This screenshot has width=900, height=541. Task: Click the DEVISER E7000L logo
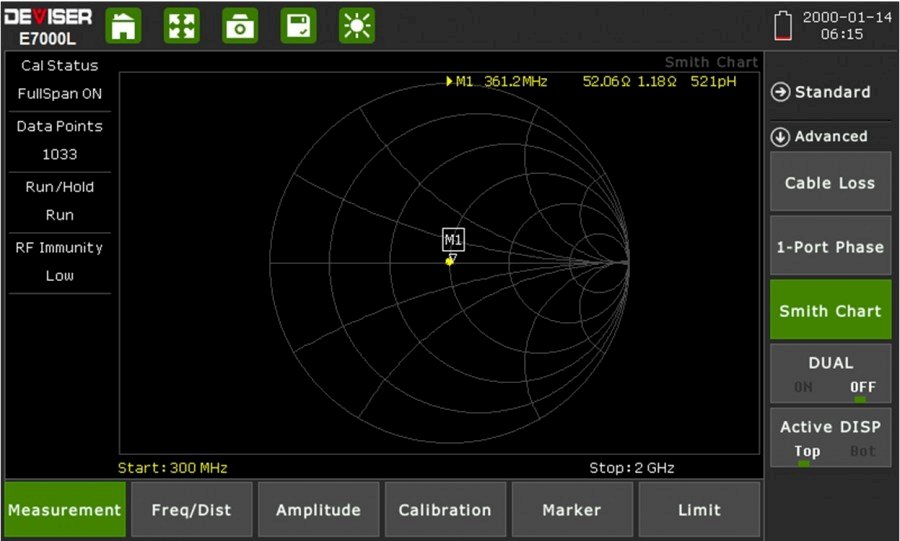(48, 26)
